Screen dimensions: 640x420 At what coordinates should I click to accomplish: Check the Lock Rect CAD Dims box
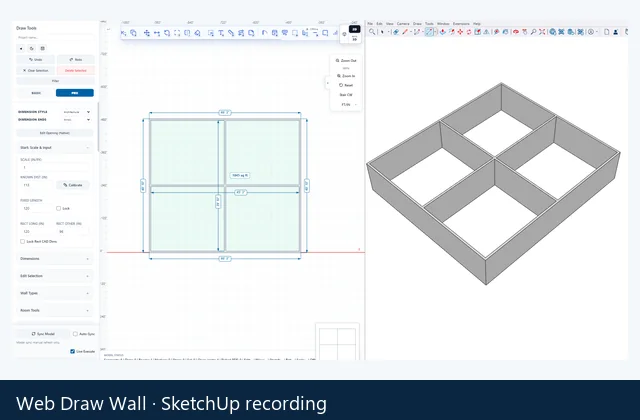22,241
